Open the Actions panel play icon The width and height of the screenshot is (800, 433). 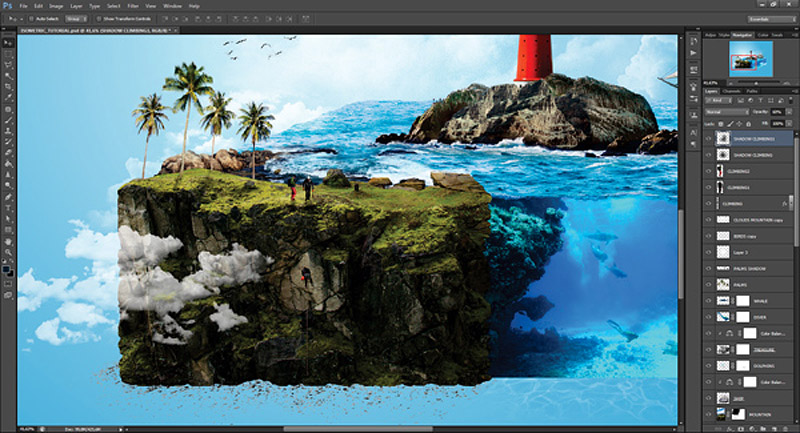coord(693,53)
